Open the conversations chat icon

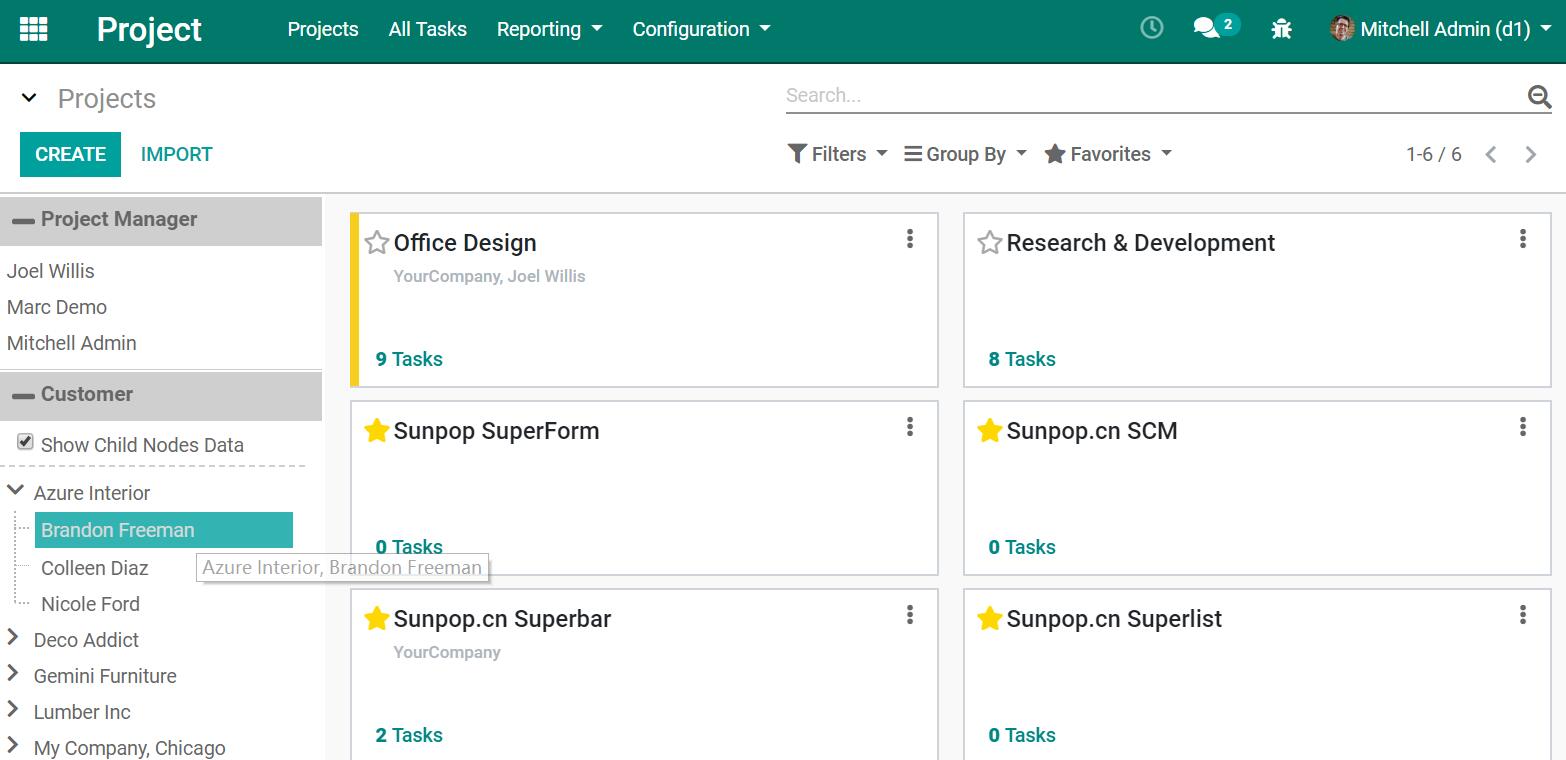coord(1207,29)
